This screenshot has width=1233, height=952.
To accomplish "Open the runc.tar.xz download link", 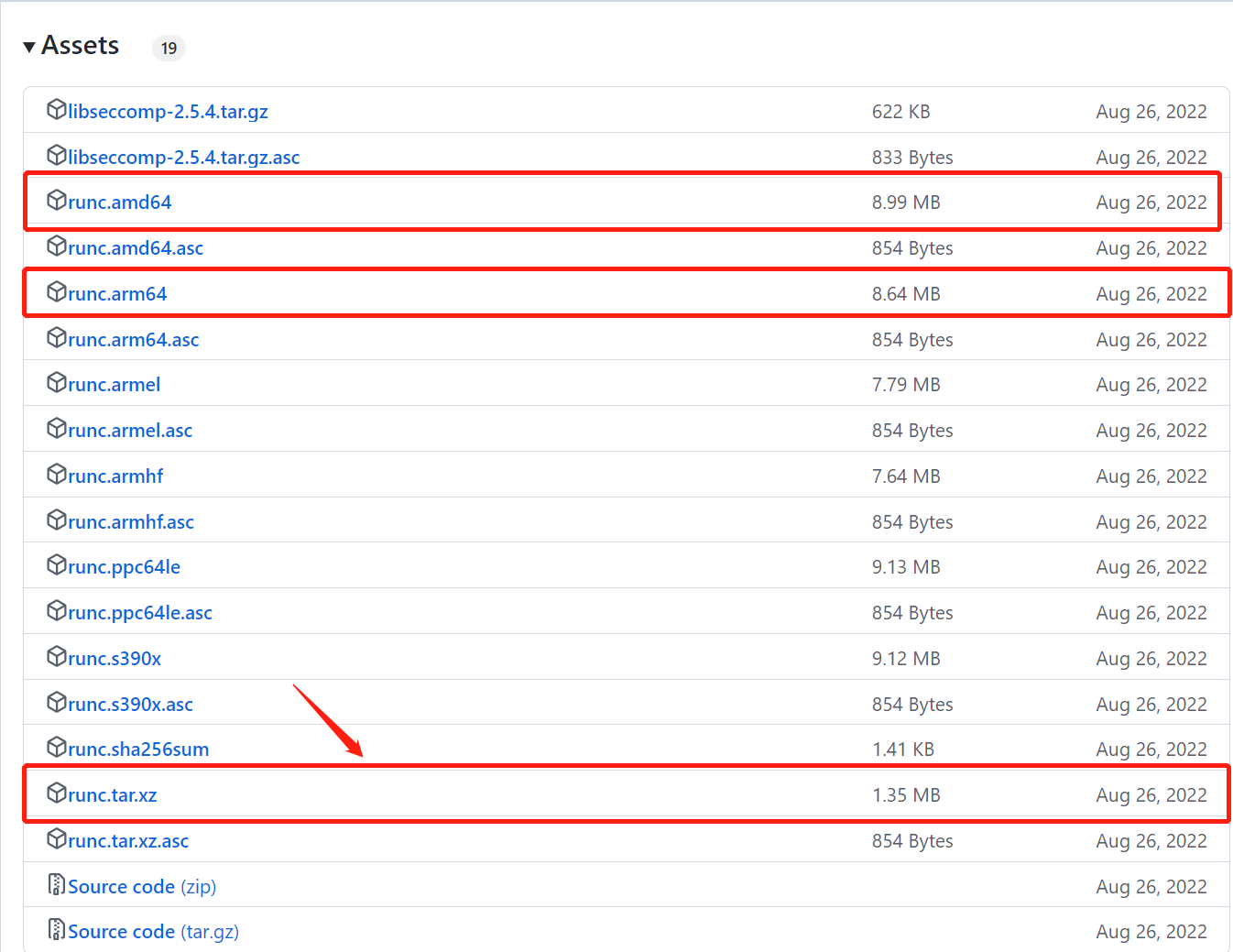I will (113, 795).
